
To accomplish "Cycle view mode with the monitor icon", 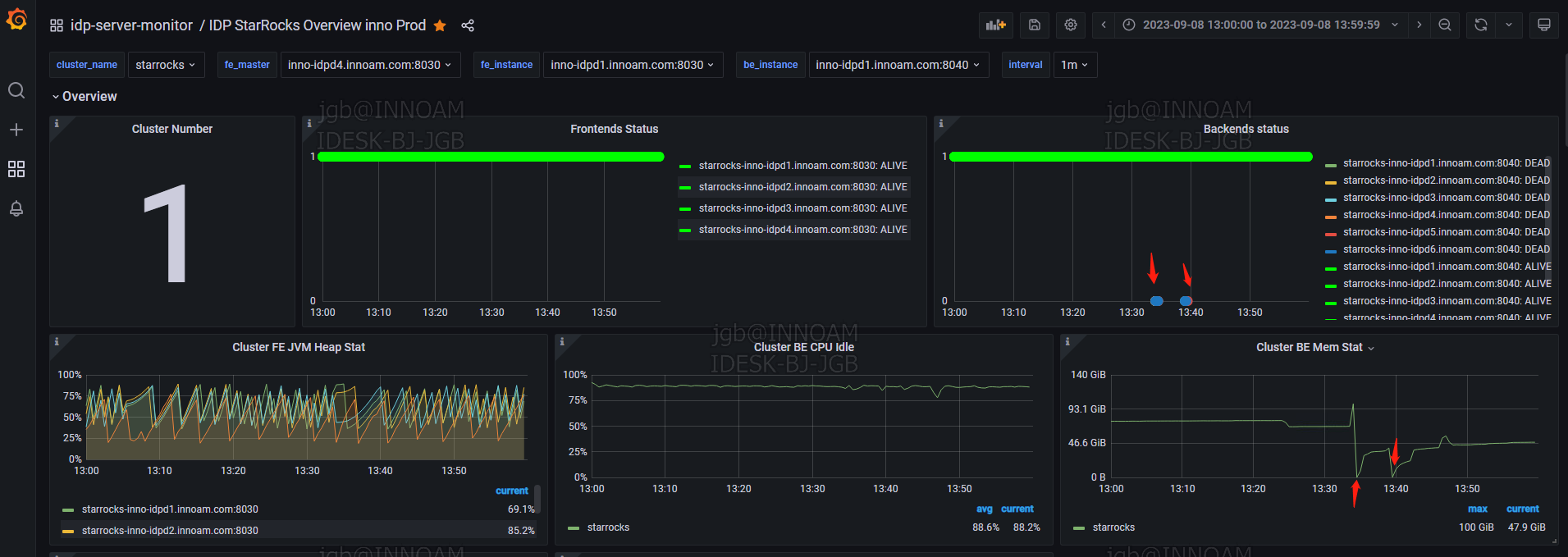I will 1544,25.
